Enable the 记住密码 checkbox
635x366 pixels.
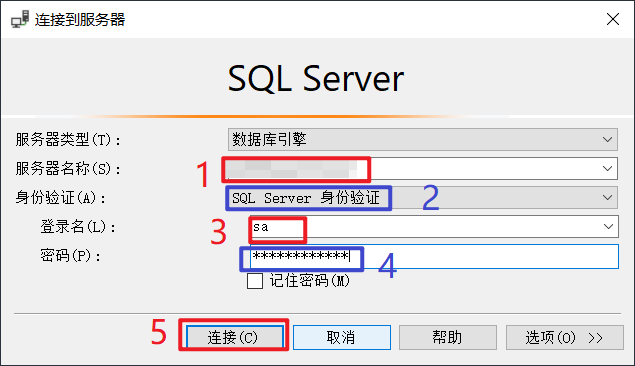(255, 281)
